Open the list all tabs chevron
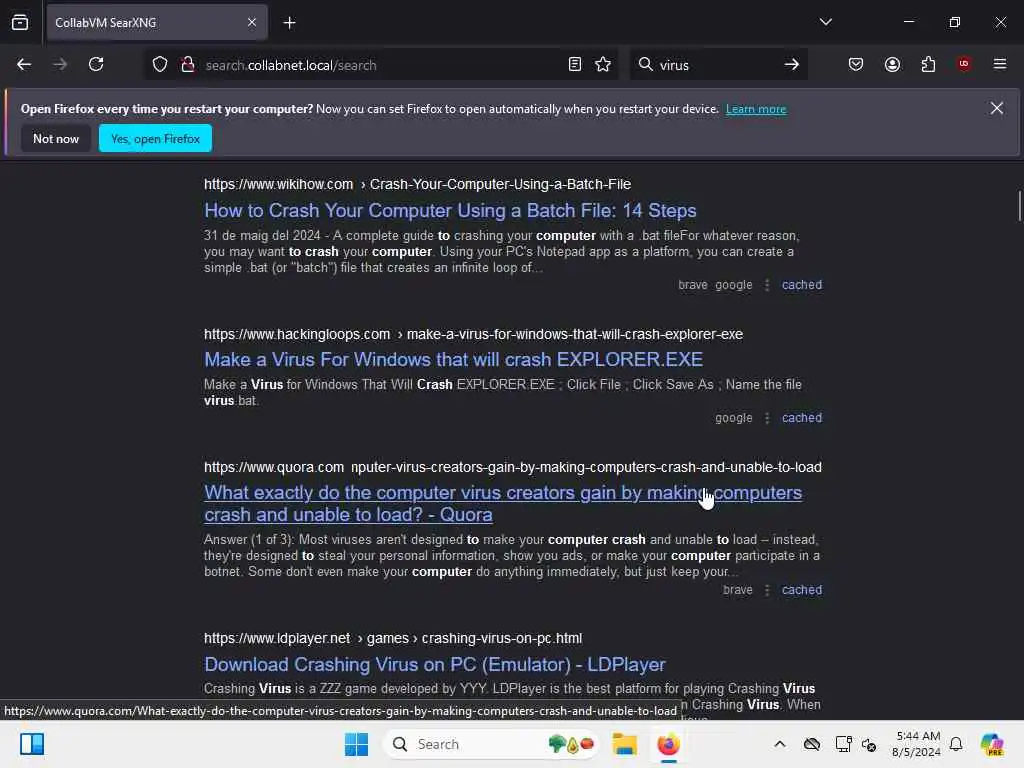Image resolution: width=1024 pixels, height=768 pixels. [825, 22]
